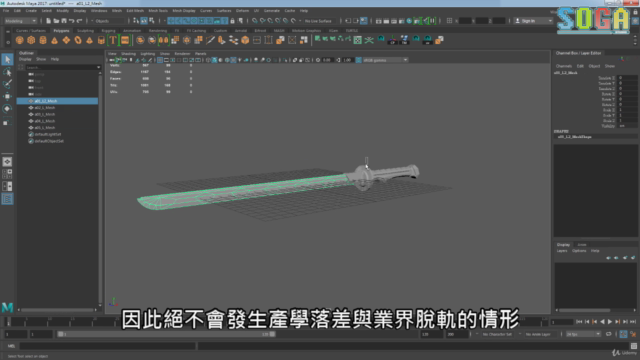Click the timeline current frame marker
This screenshot has width=640, height=360.
[x=8, y=322]
